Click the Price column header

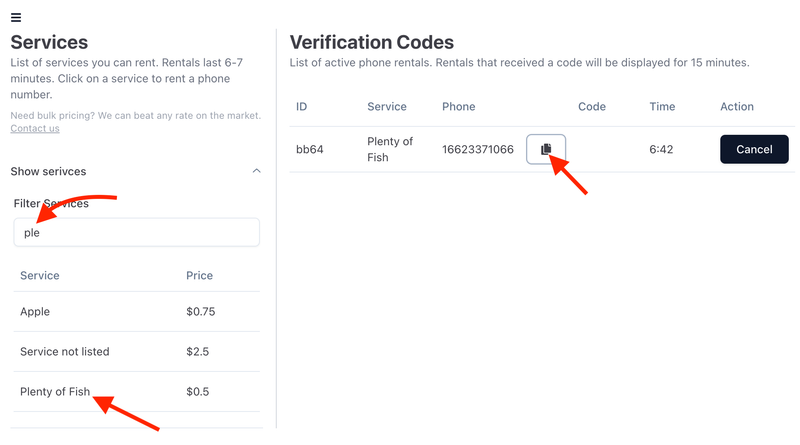[x=199, y=275]
